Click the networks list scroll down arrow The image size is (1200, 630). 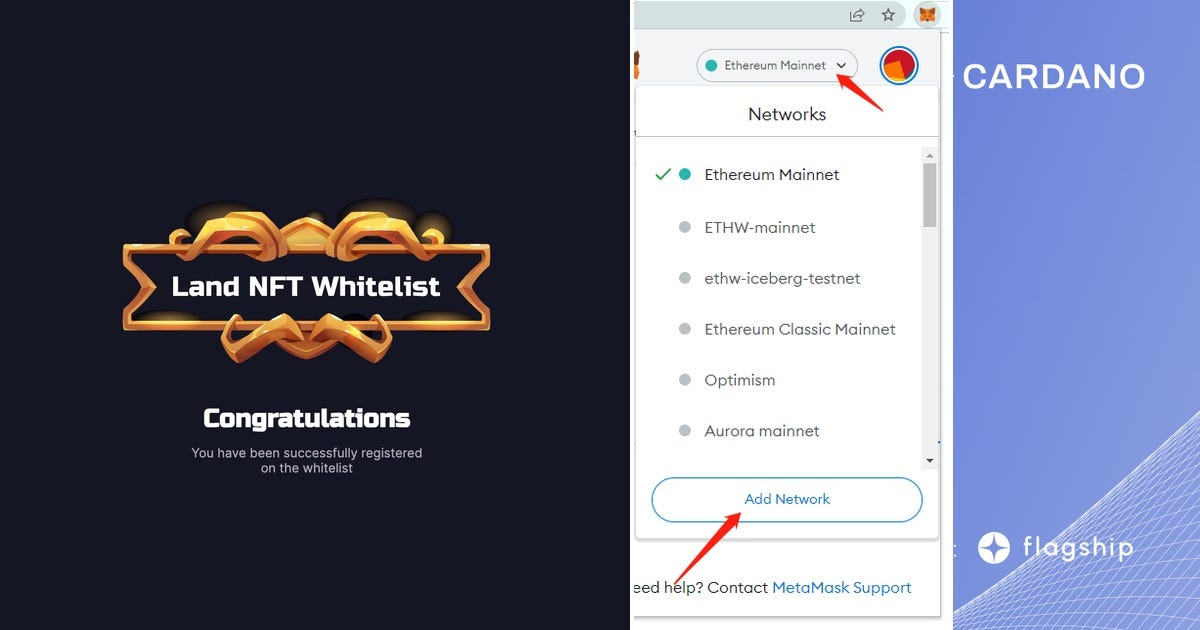click(x=929, y=460)
